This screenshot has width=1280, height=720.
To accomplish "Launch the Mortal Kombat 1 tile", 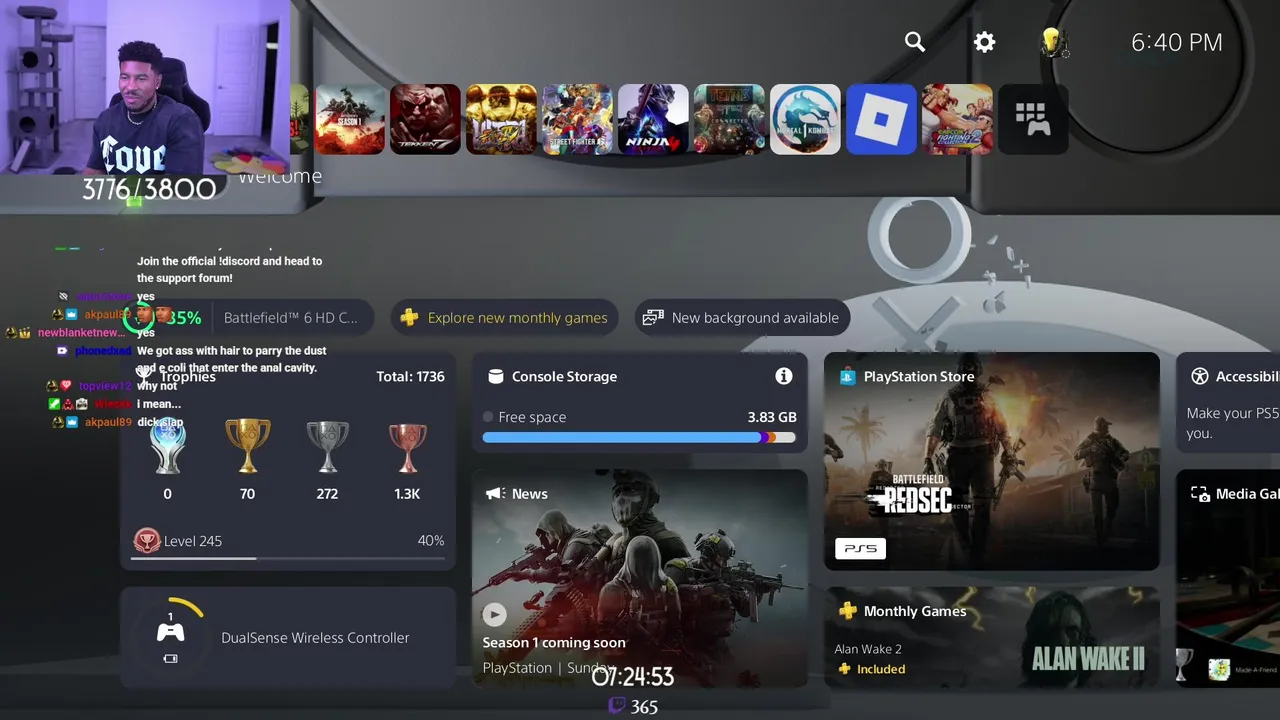I will coord(806,119).
